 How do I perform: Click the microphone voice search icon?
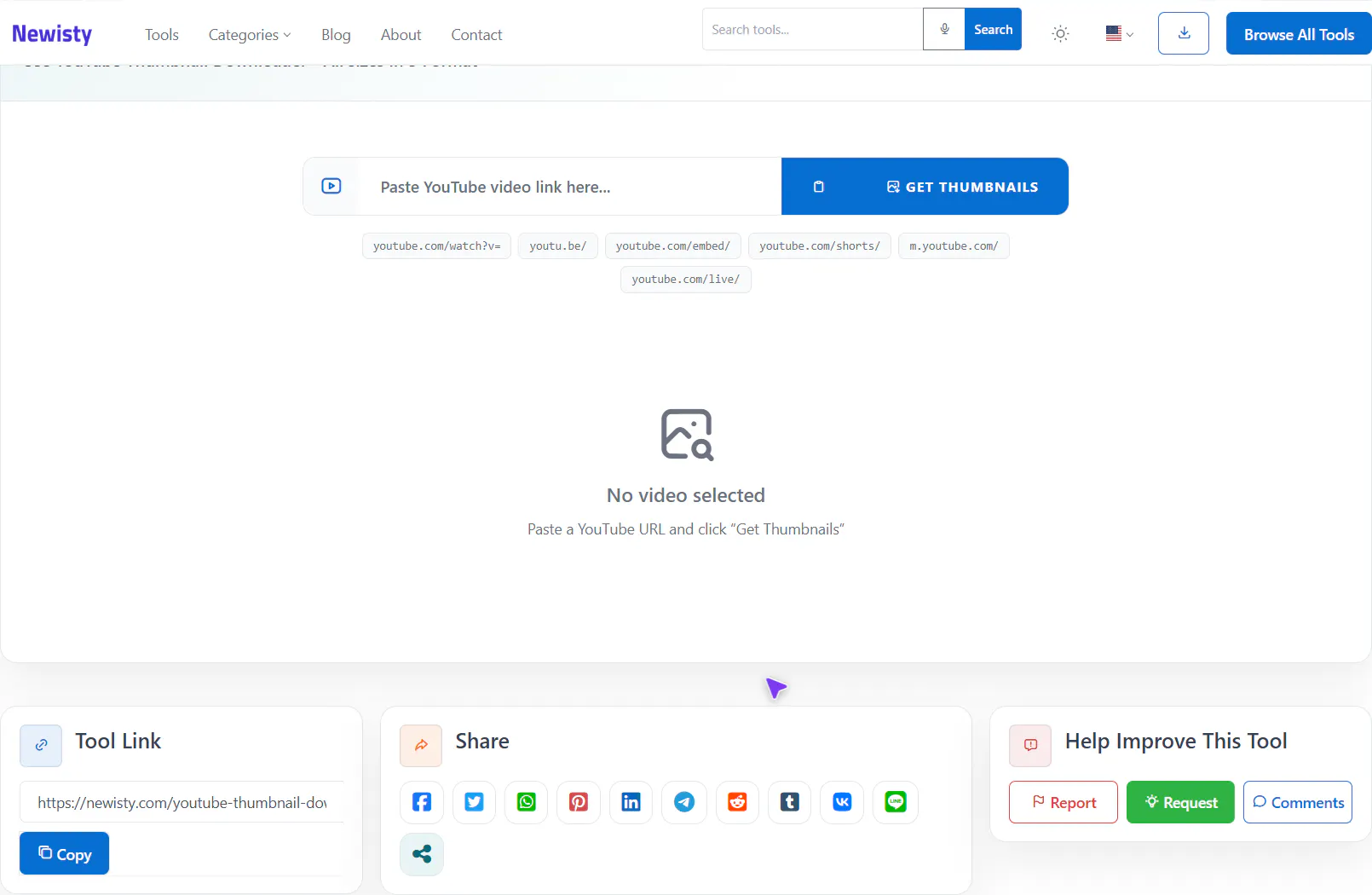[944, 30]
